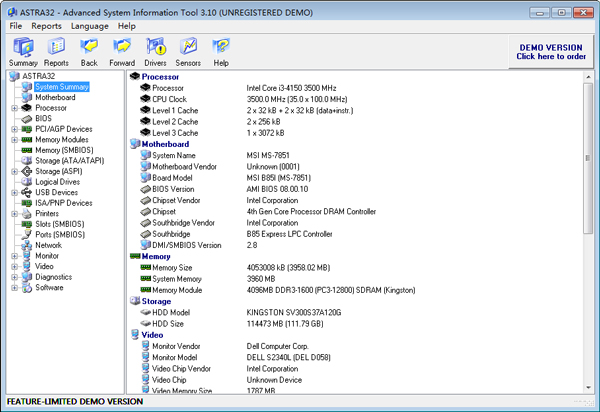
Task: Open the Help menu
Action: click(127, 26)
